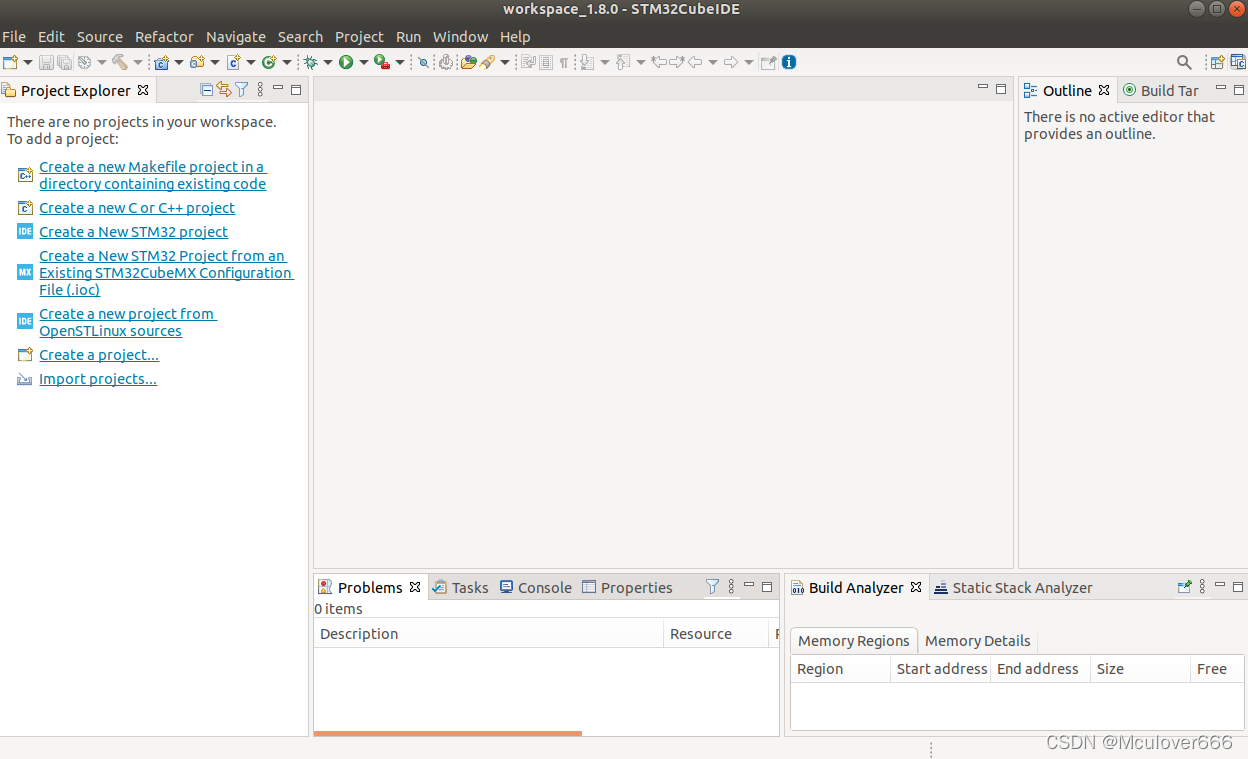Switch to the Properties tab
The width and height of the screenshot is (1248, 759).
(x=627, y=588)
